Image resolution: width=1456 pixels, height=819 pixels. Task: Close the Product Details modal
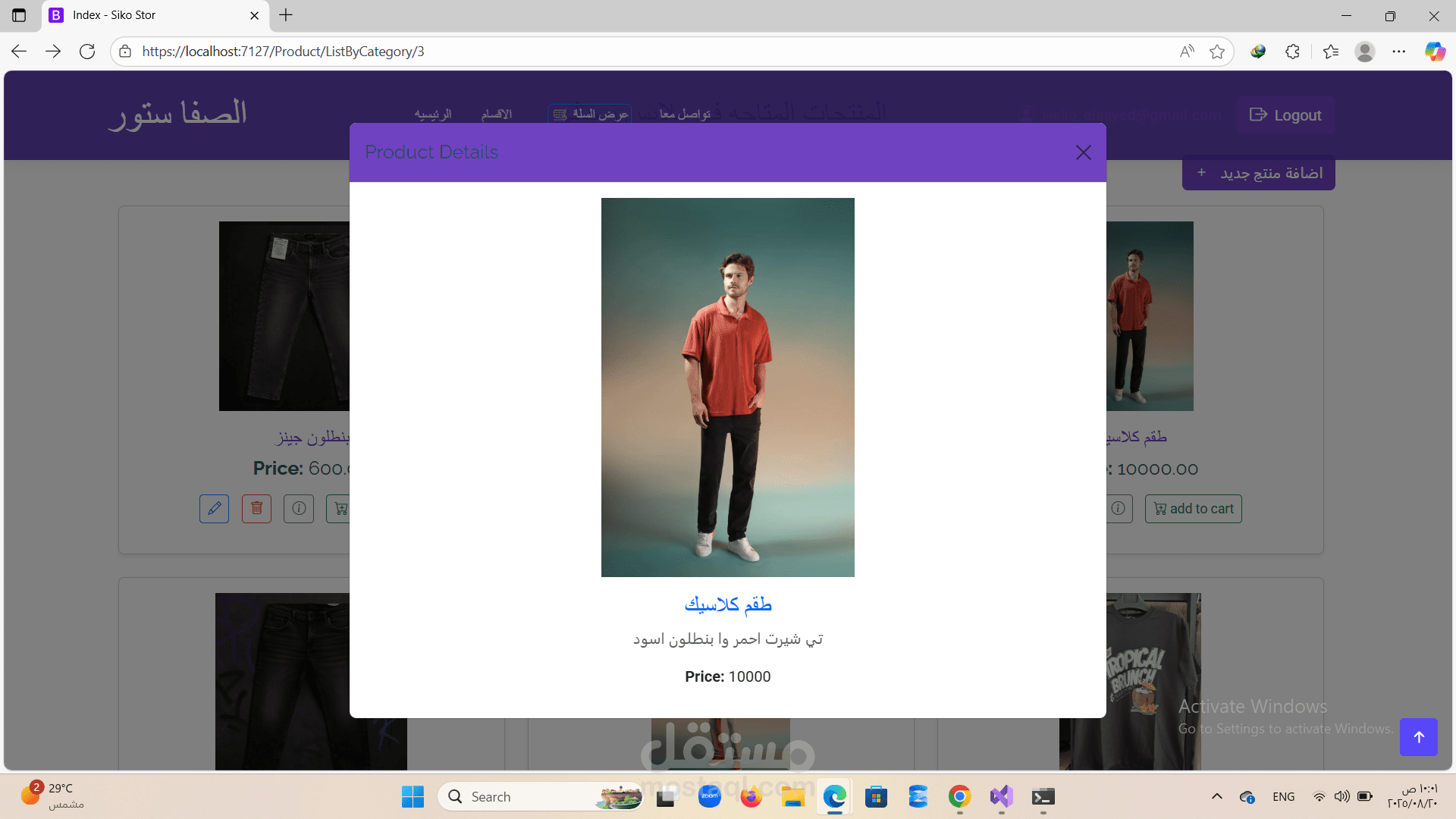(x=1083, y=152)
